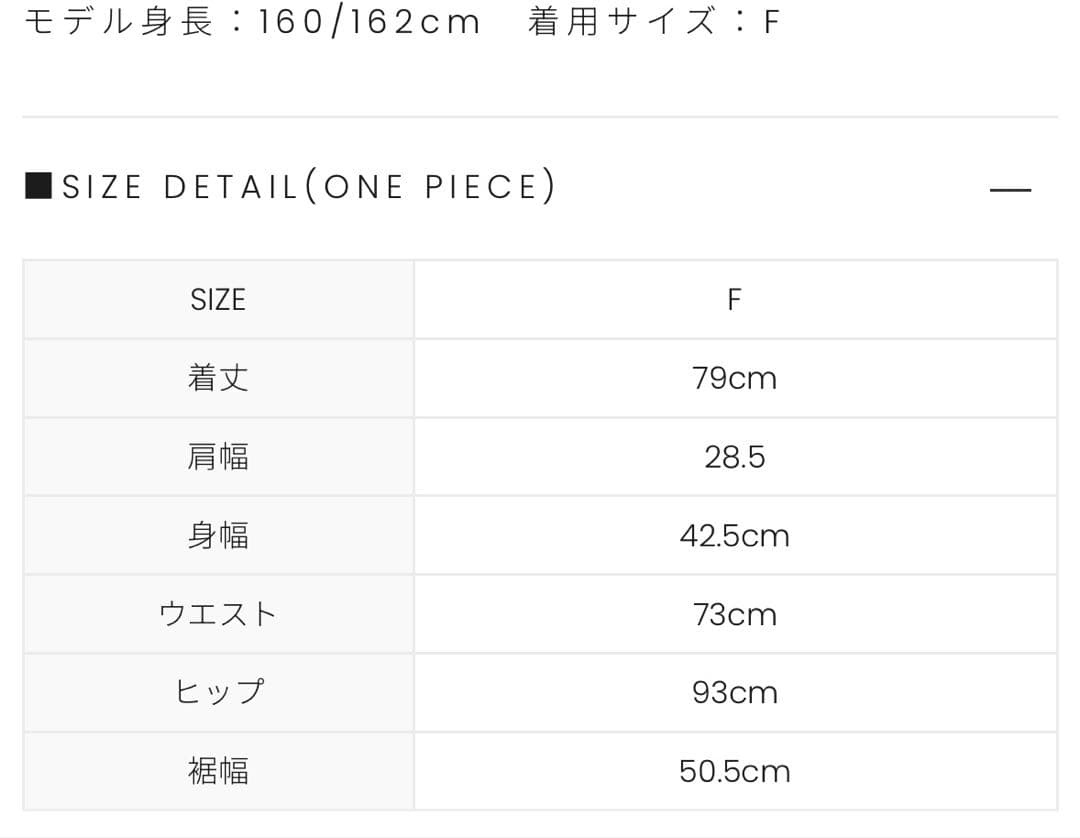Select the 73cm waist measurement
Screen dimensions: 1080x838
tap(735, 614)
